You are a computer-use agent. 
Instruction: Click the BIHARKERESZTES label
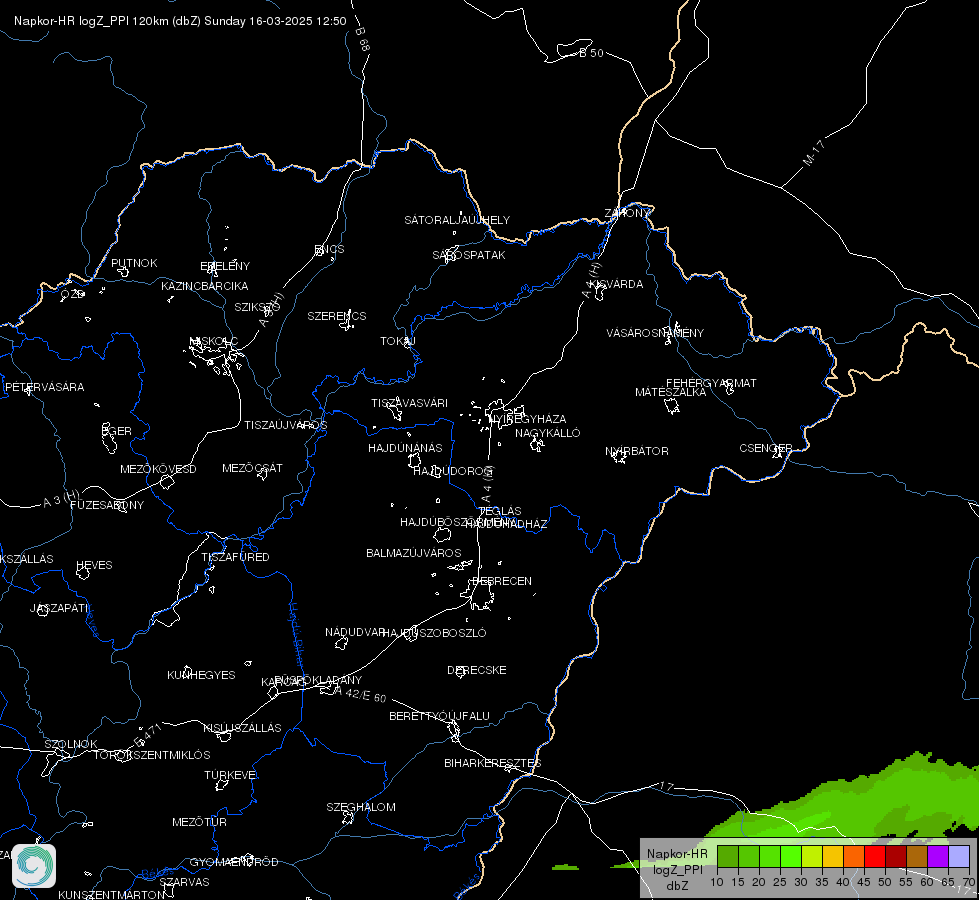pyautogui.click(x=493, y=763)
